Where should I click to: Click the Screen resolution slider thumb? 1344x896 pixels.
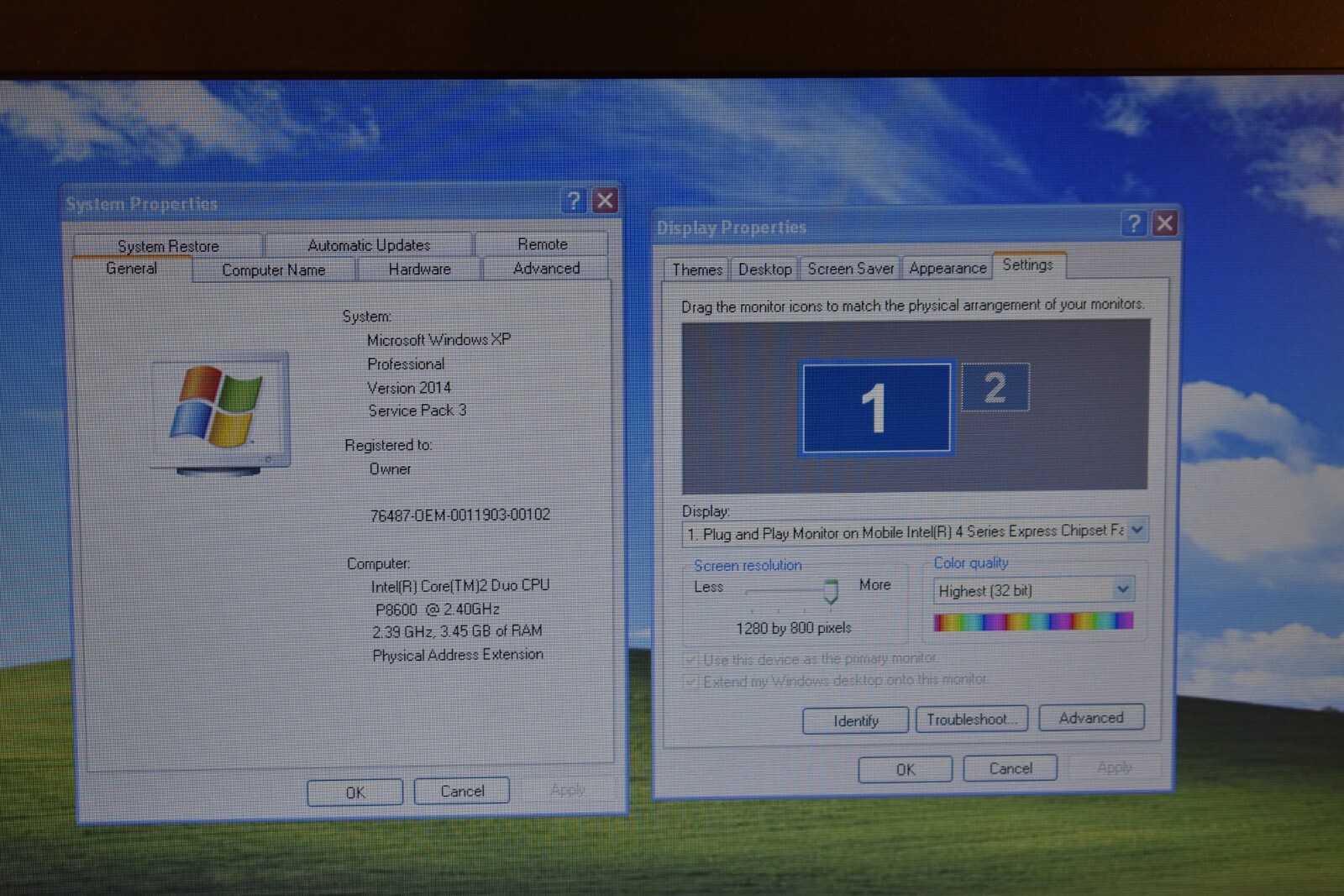pyautogui.click(x=831, y=591)
